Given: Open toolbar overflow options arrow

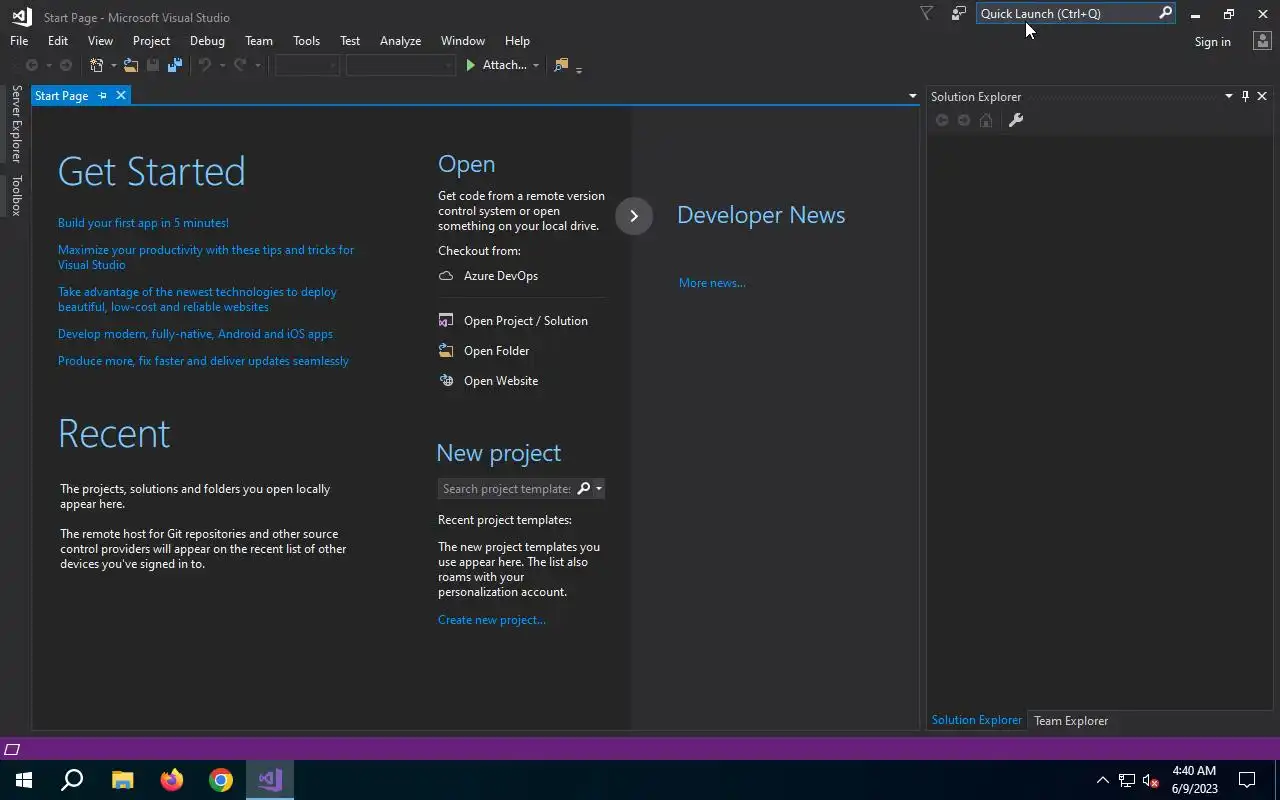Looking at the screenshot, I should 579,68.
